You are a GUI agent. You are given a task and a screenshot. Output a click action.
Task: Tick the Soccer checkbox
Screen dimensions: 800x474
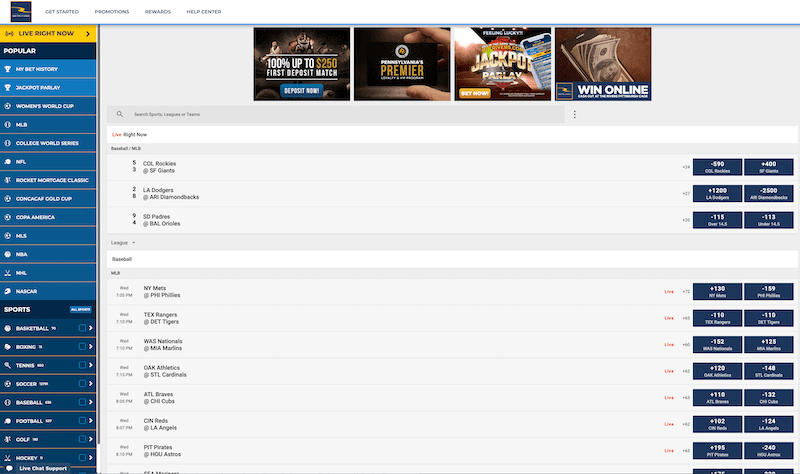82,383
